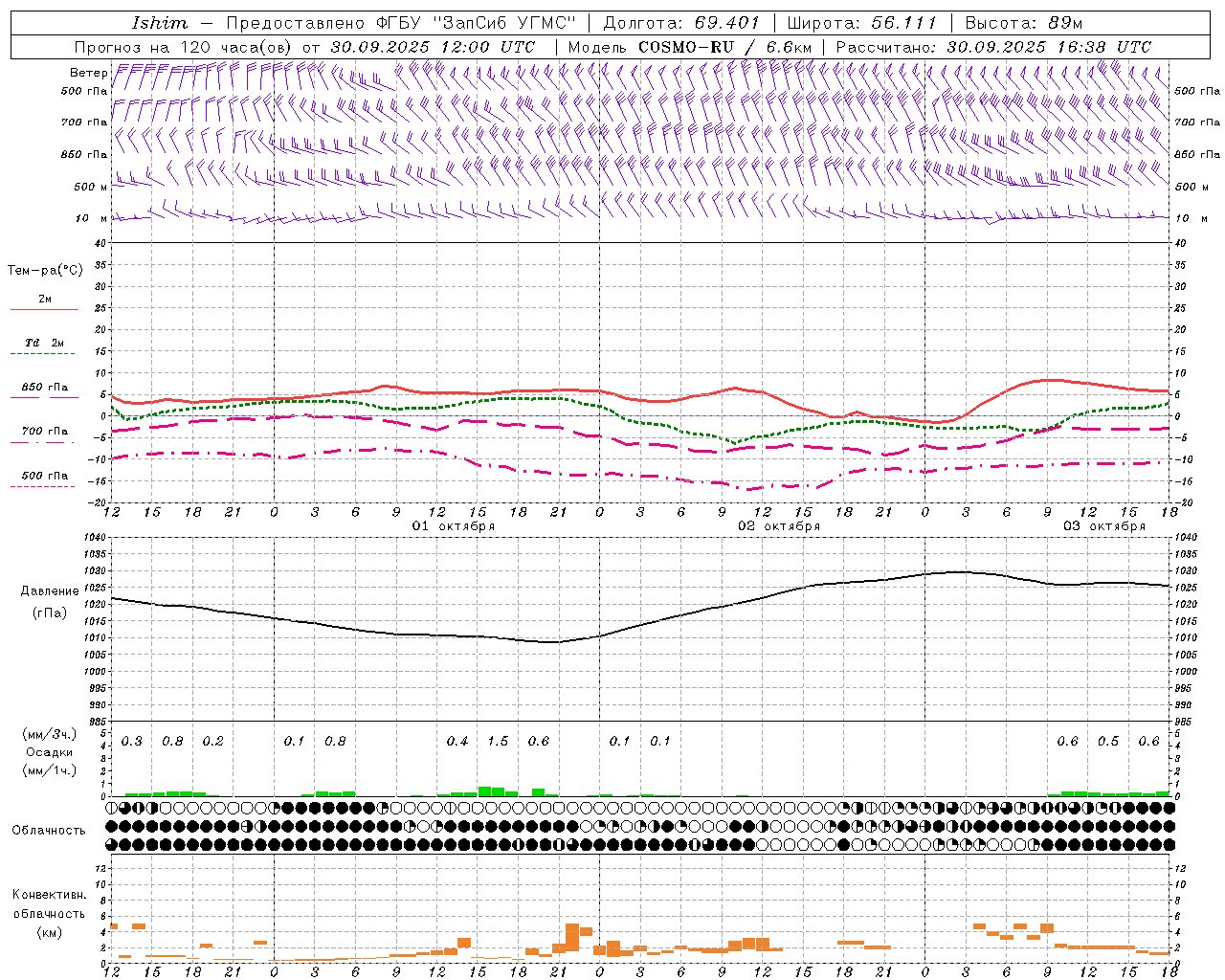Click the (гПа) unit label under Давление
Screen dimensions: 1225x980
[x=50, y=612]
